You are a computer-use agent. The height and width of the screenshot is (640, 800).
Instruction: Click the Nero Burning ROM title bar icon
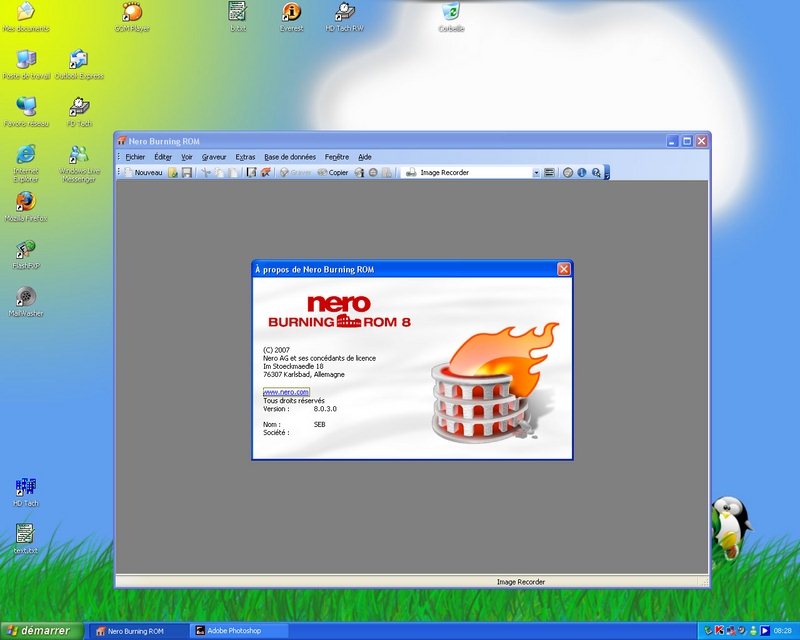(122, 141)
